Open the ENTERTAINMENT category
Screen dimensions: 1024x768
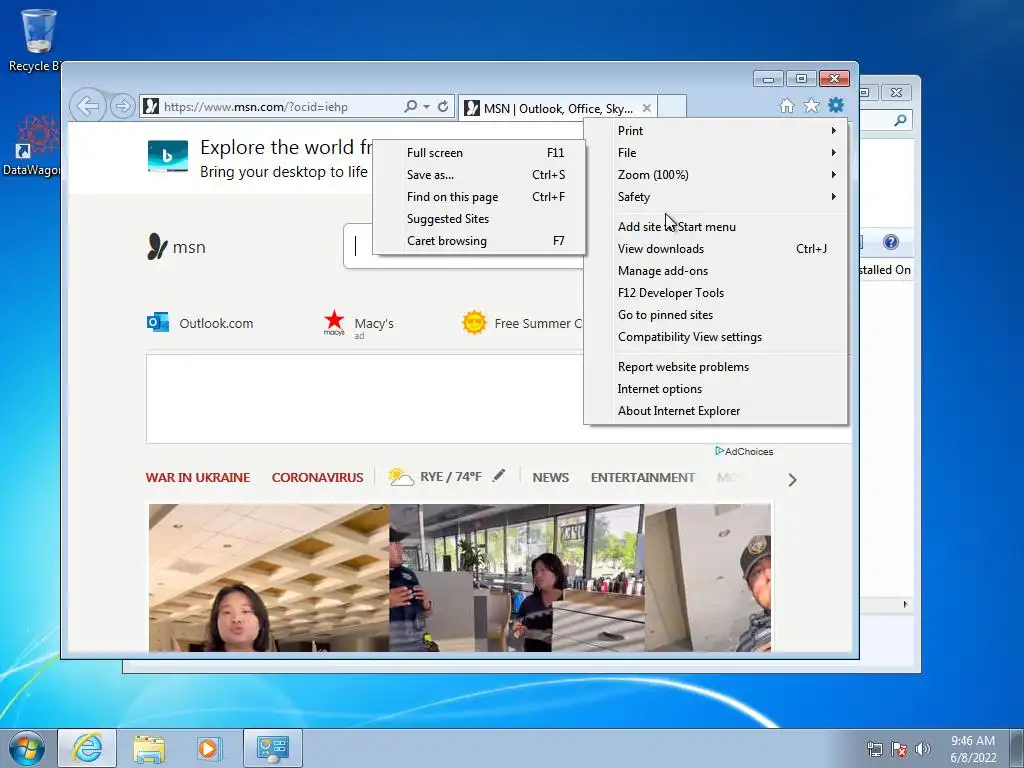(643, 477)
